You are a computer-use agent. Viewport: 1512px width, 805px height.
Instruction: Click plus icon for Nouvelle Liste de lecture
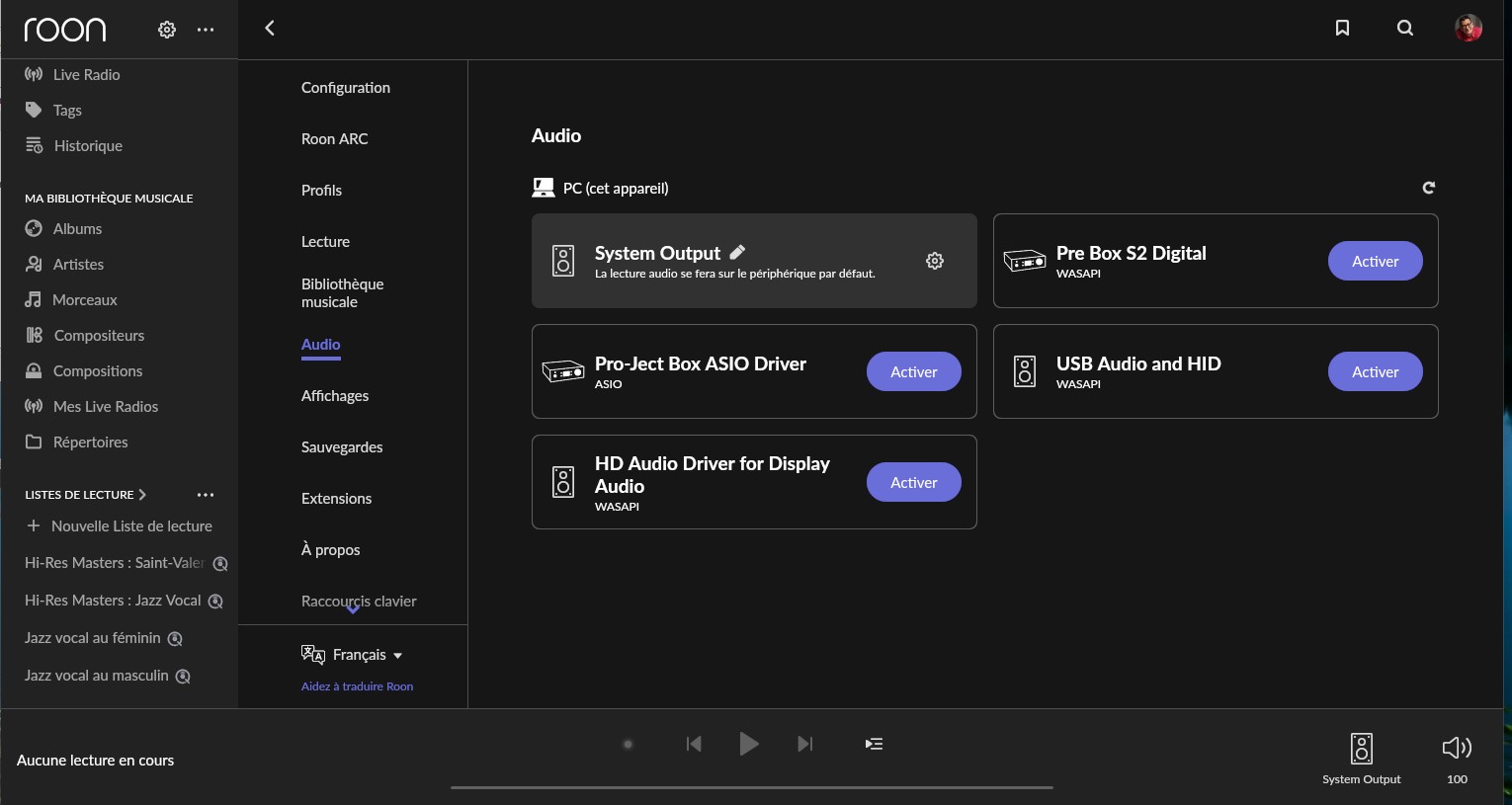point(34,525)
